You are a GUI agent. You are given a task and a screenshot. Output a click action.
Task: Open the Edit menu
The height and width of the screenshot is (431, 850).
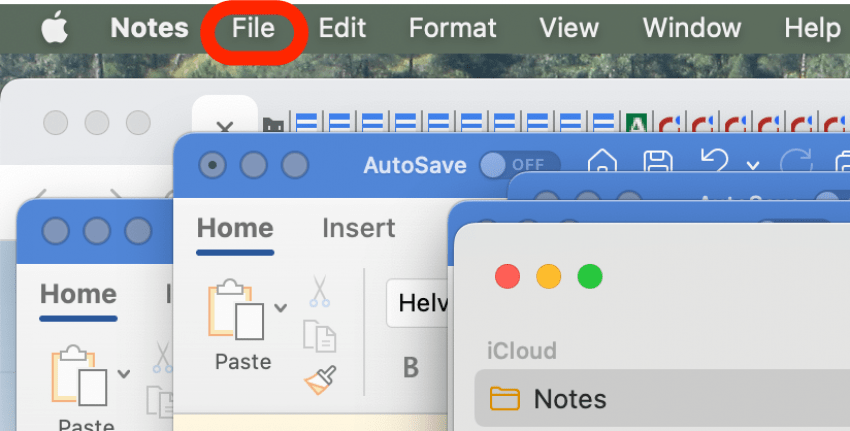point(341,28)
